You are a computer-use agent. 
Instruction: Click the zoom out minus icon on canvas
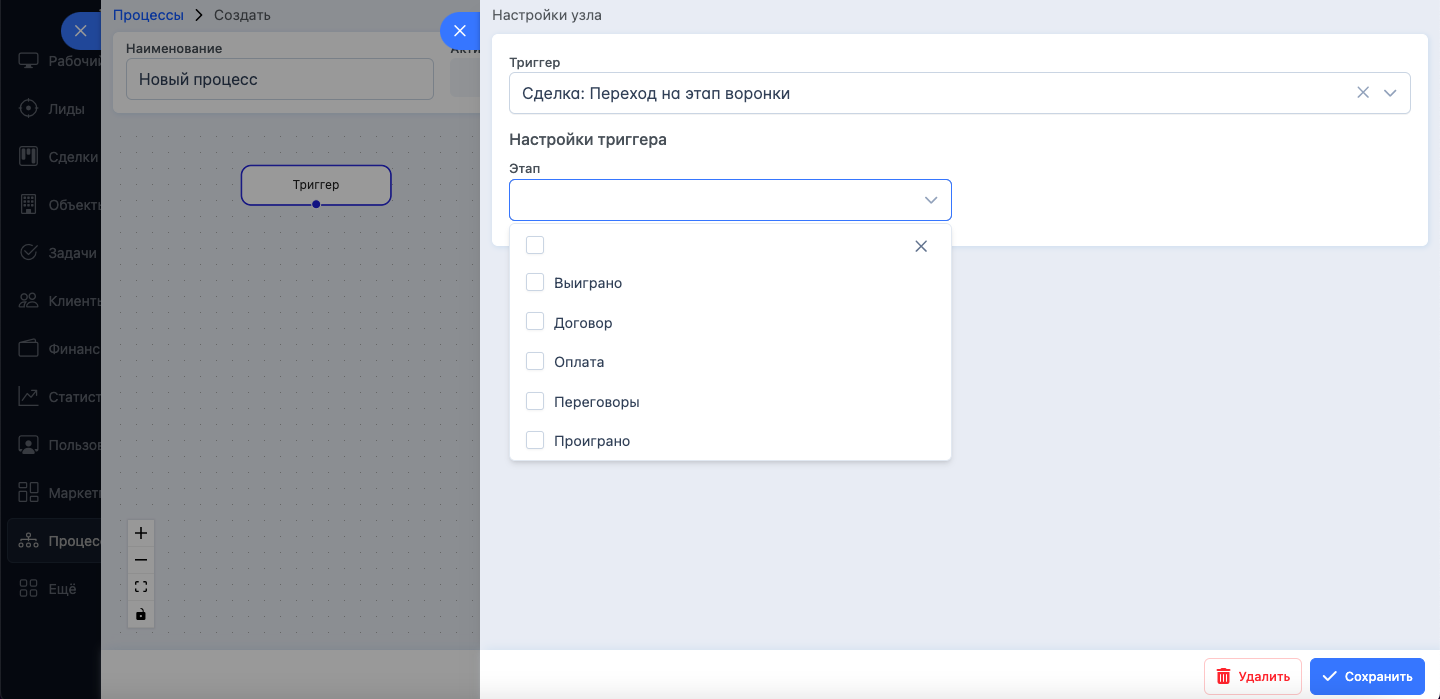(x=141, y=560)
